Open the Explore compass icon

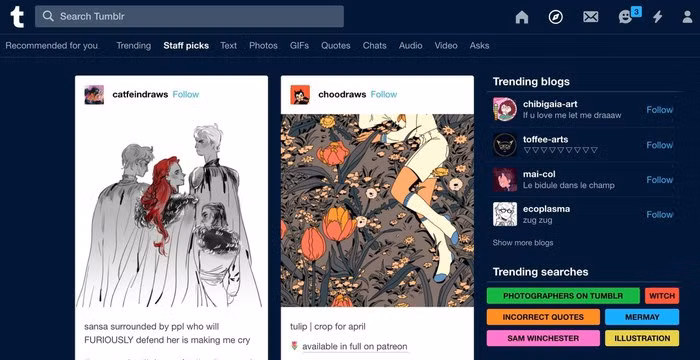[x=555, y=17]
